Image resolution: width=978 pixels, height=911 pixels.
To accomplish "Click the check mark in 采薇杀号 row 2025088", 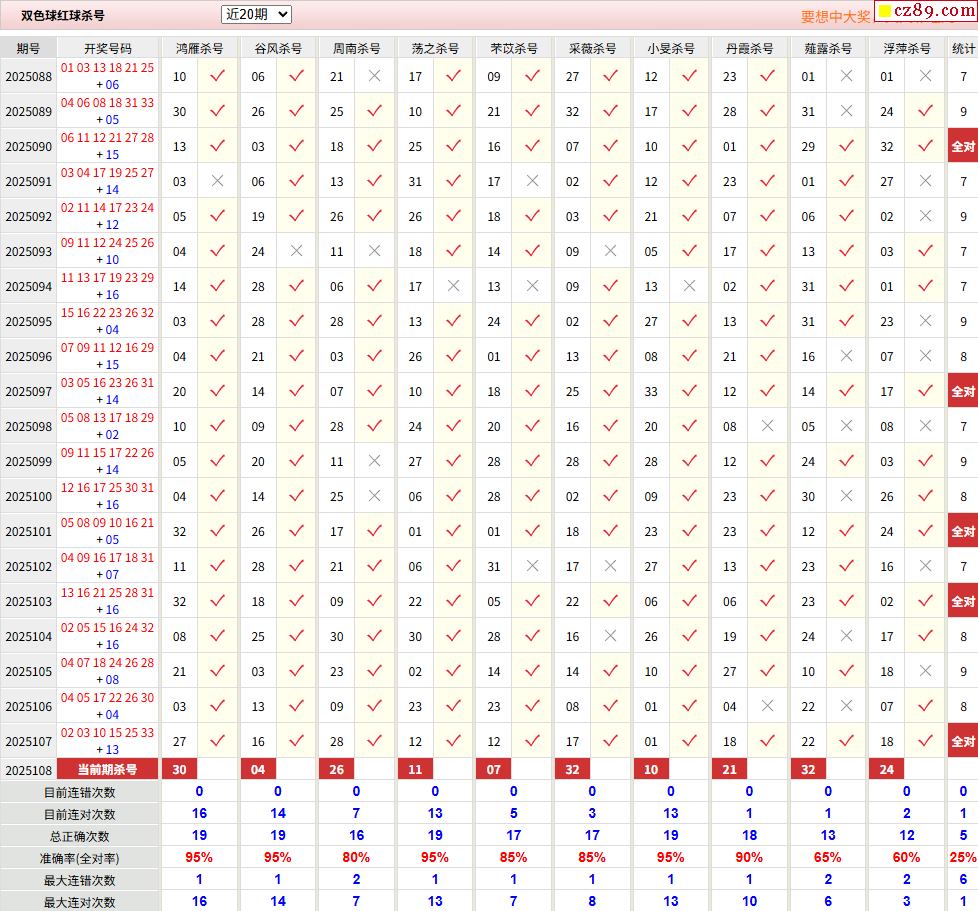I will tap(610, 76).
